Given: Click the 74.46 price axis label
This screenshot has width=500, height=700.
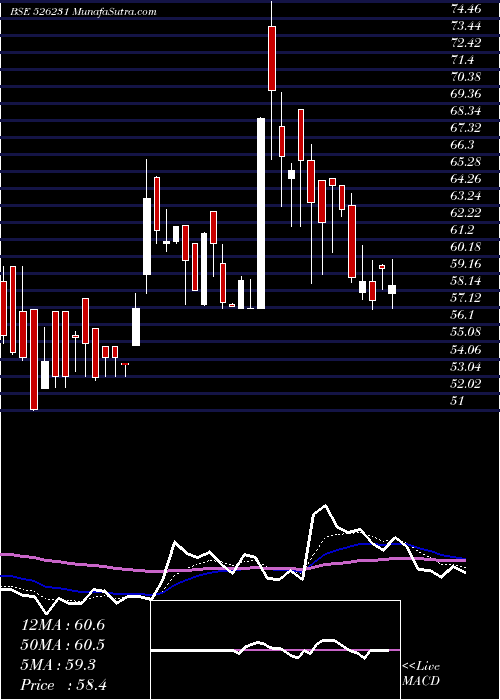Looking at the screenshot, I should [467, 8].
